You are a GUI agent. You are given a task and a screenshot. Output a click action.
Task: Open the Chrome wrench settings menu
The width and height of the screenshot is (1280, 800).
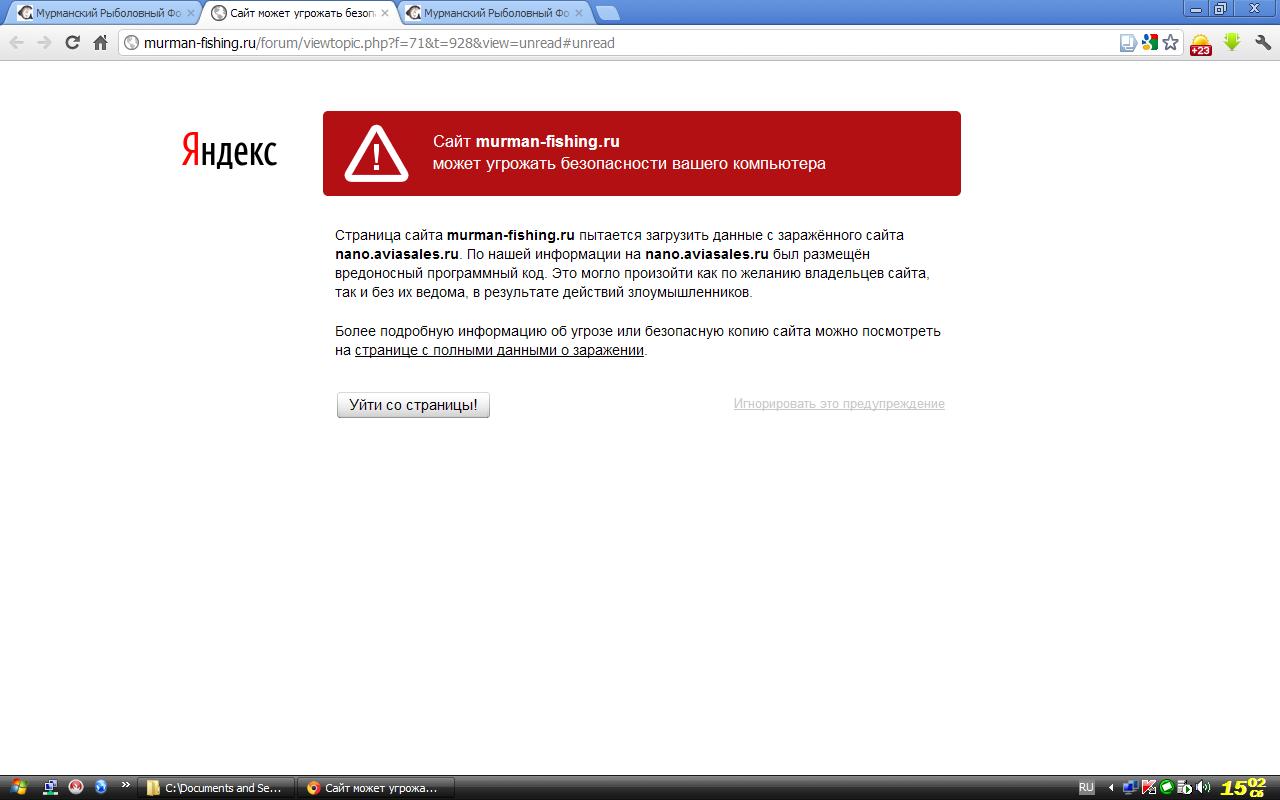tap(1262, 42)
